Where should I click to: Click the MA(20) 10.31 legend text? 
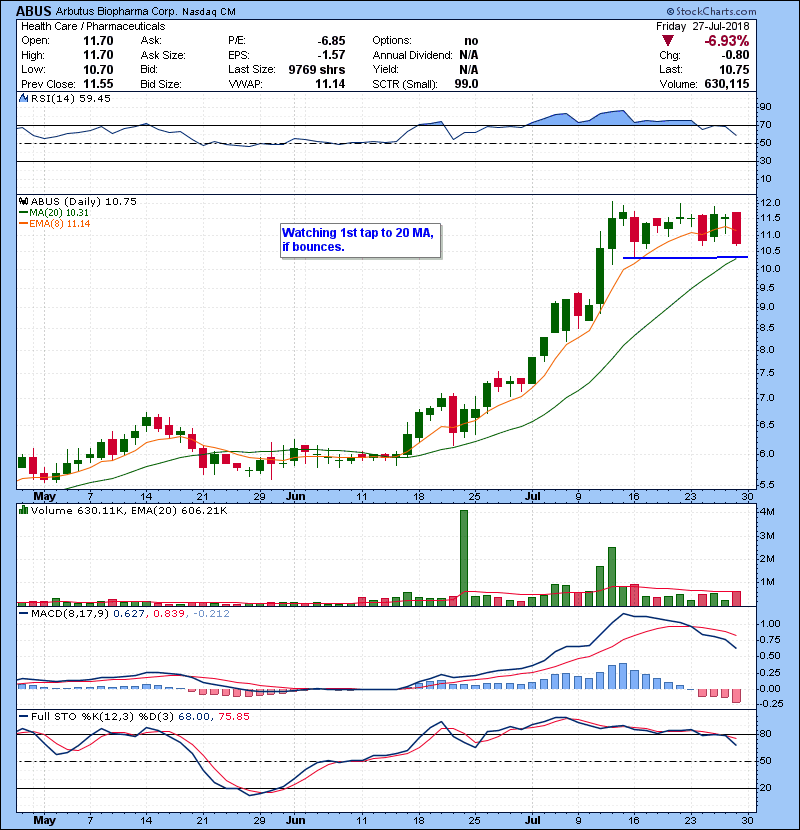(x=59, y=212)
